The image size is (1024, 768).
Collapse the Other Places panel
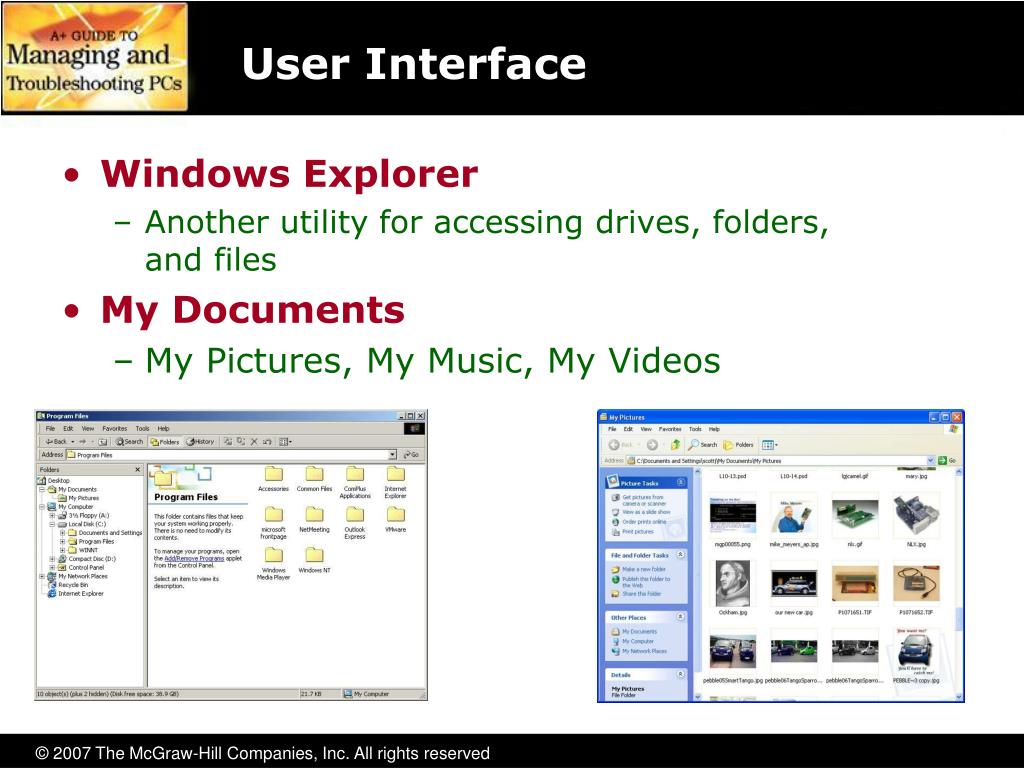click(680, 616)
